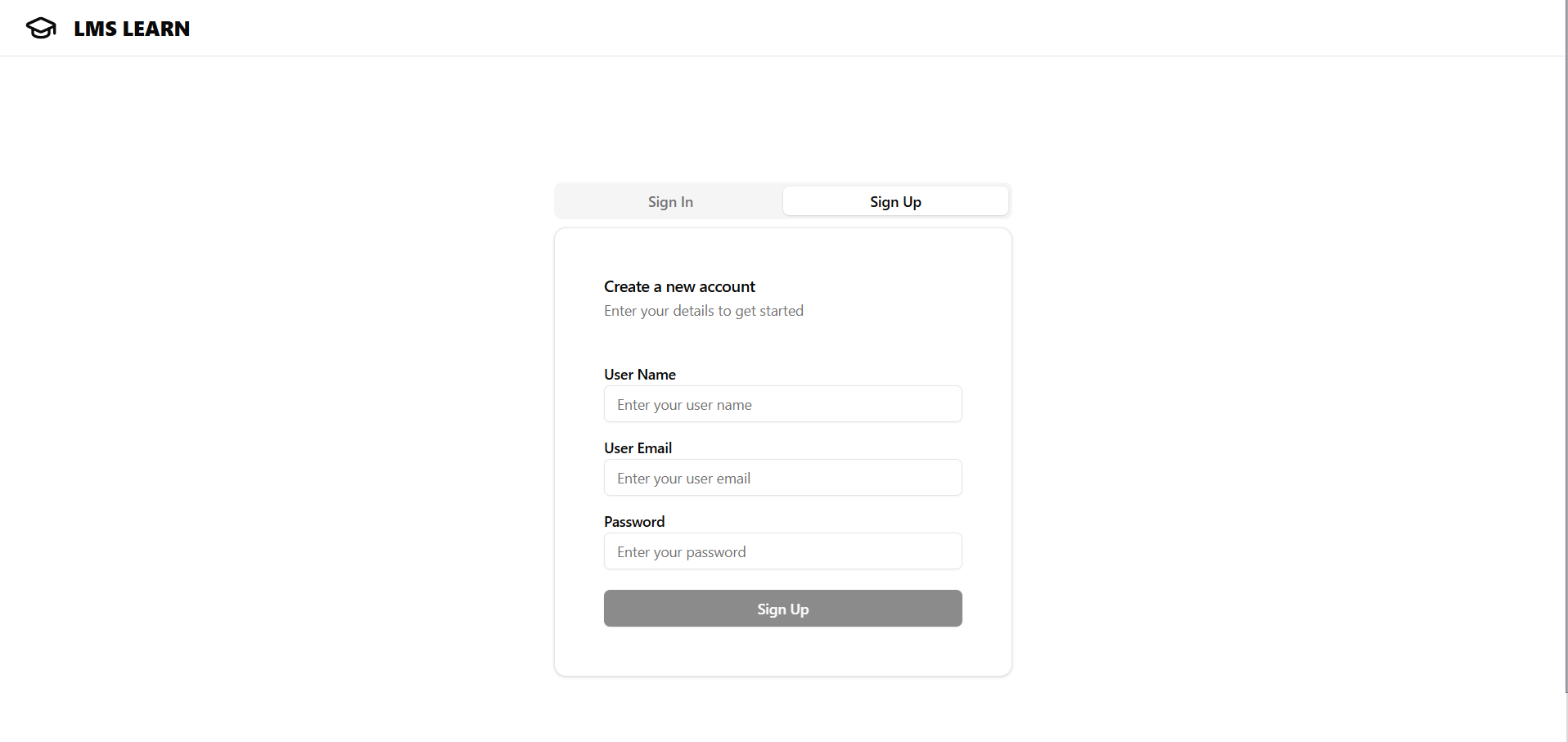
Task: Select the Sign Up tab
Action: click(x=895, y=201)
